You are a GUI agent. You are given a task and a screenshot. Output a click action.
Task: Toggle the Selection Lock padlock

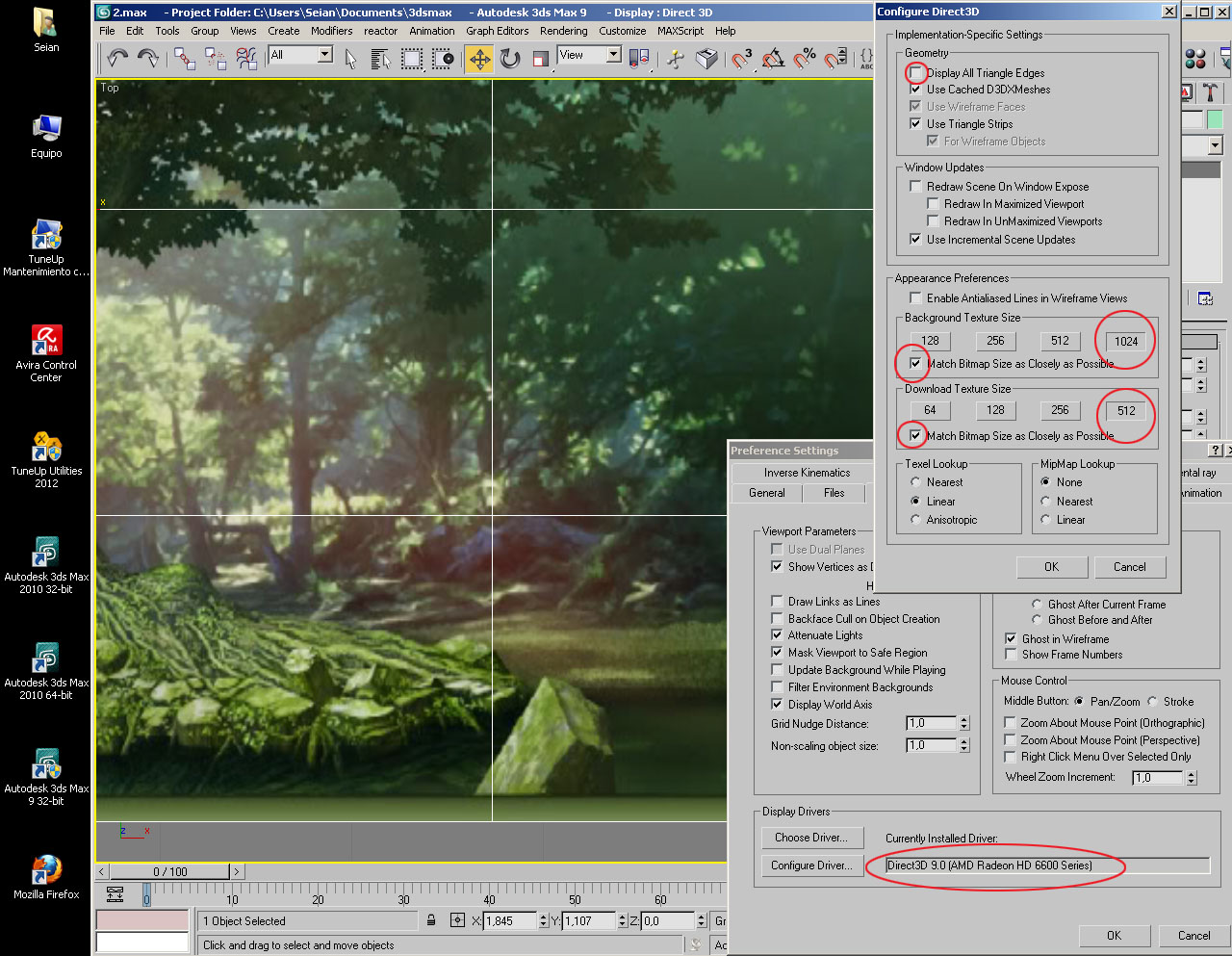point(431,920)
